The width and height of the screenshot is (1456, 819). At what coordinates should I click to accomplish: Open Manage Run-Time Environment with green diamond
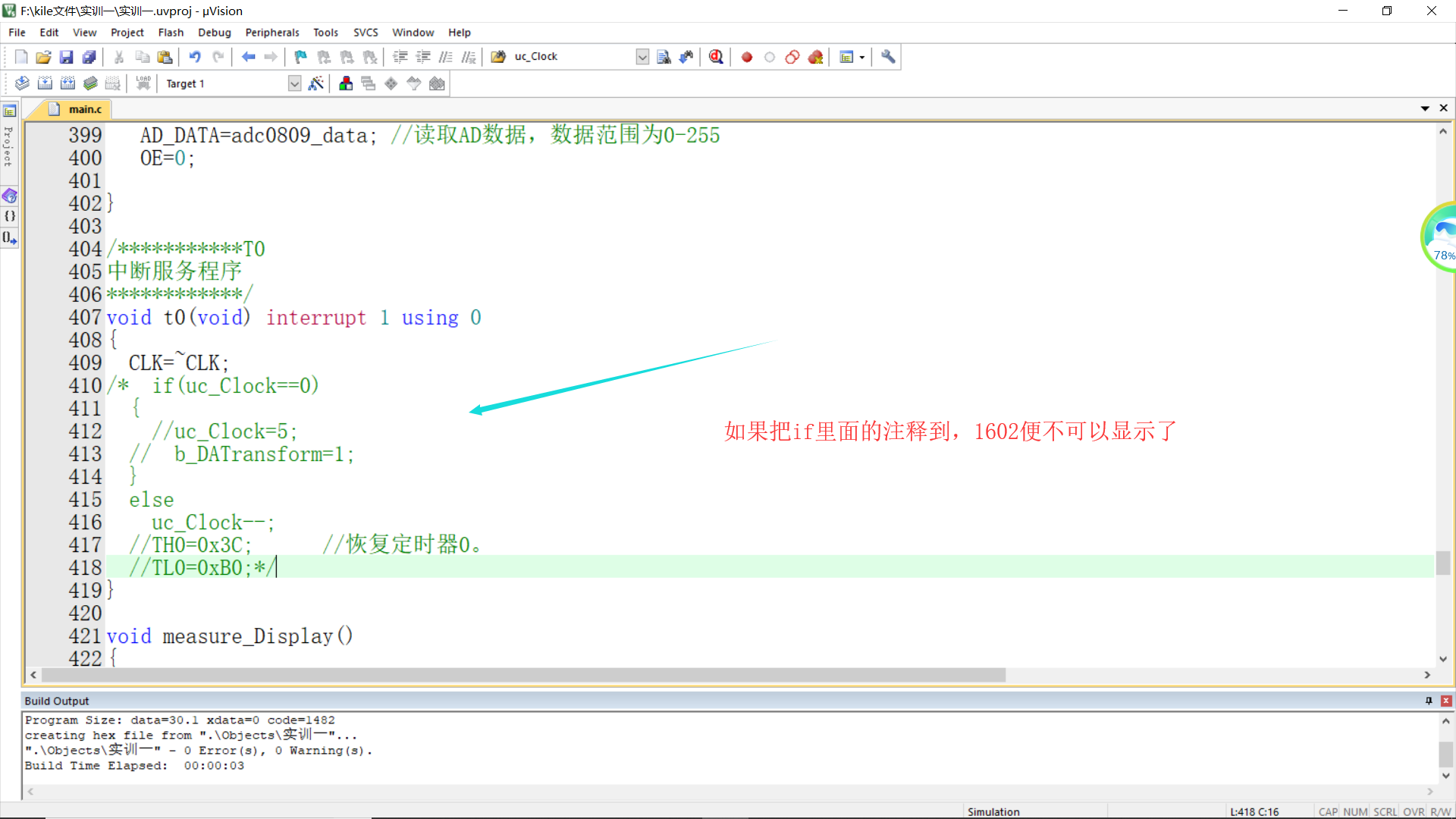391,83
